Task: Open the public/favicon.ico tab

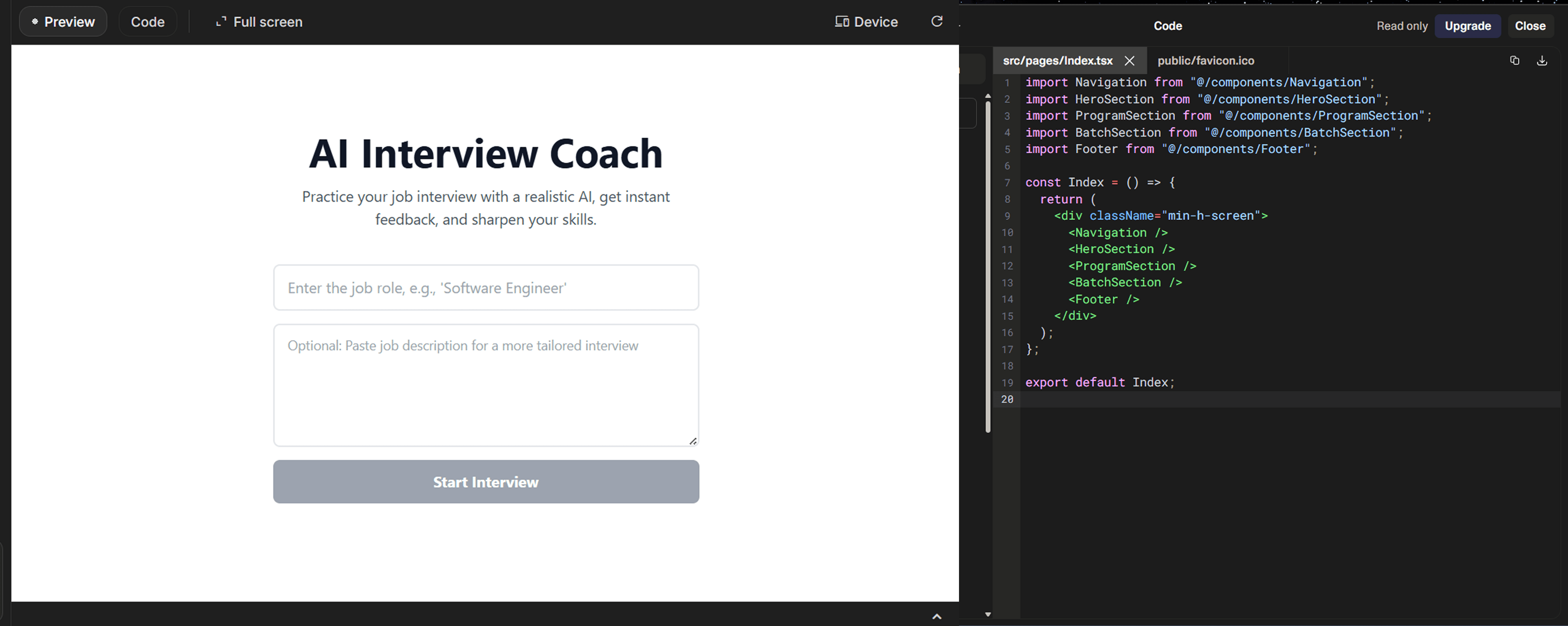Action: [1205, 61]
